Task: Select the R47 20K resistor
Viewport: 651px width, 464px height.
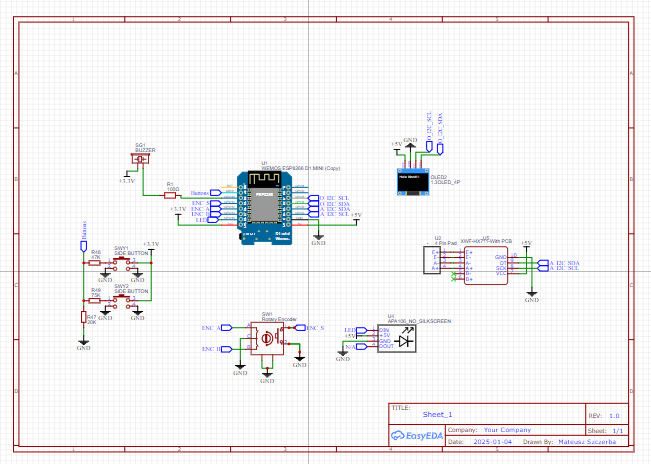Action: (83, 317)
